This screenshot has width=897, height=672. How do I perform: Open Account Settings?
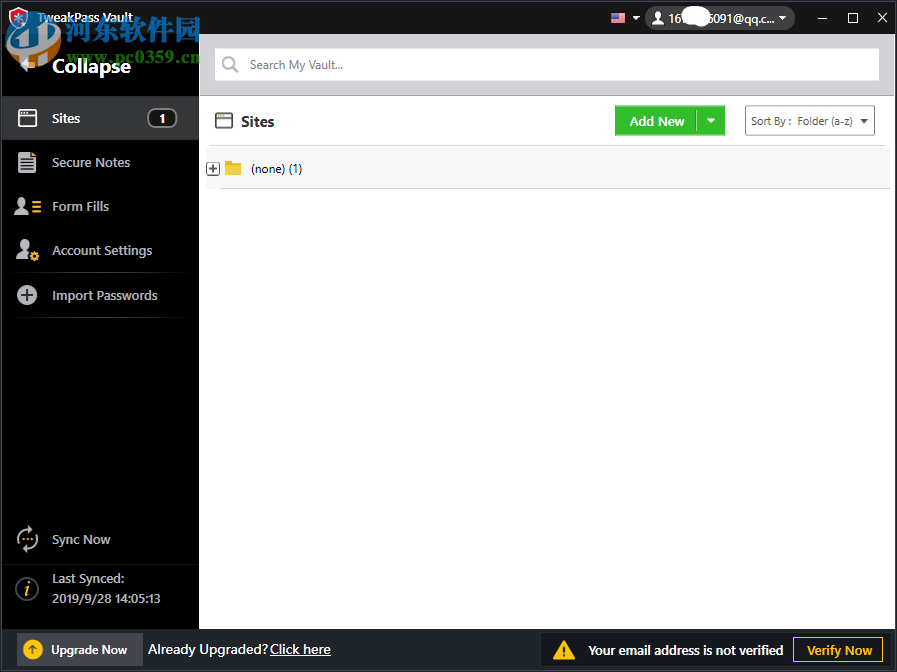(100, 250)
